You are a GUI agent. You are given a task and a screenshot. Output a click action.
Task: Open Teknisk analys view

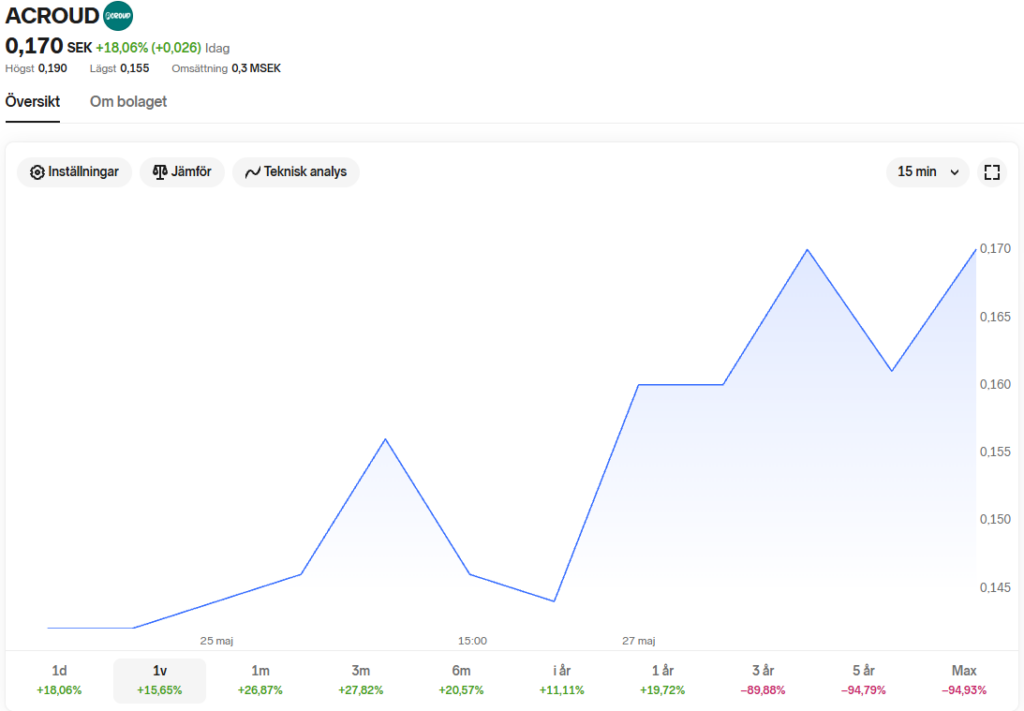pos(296,172)
